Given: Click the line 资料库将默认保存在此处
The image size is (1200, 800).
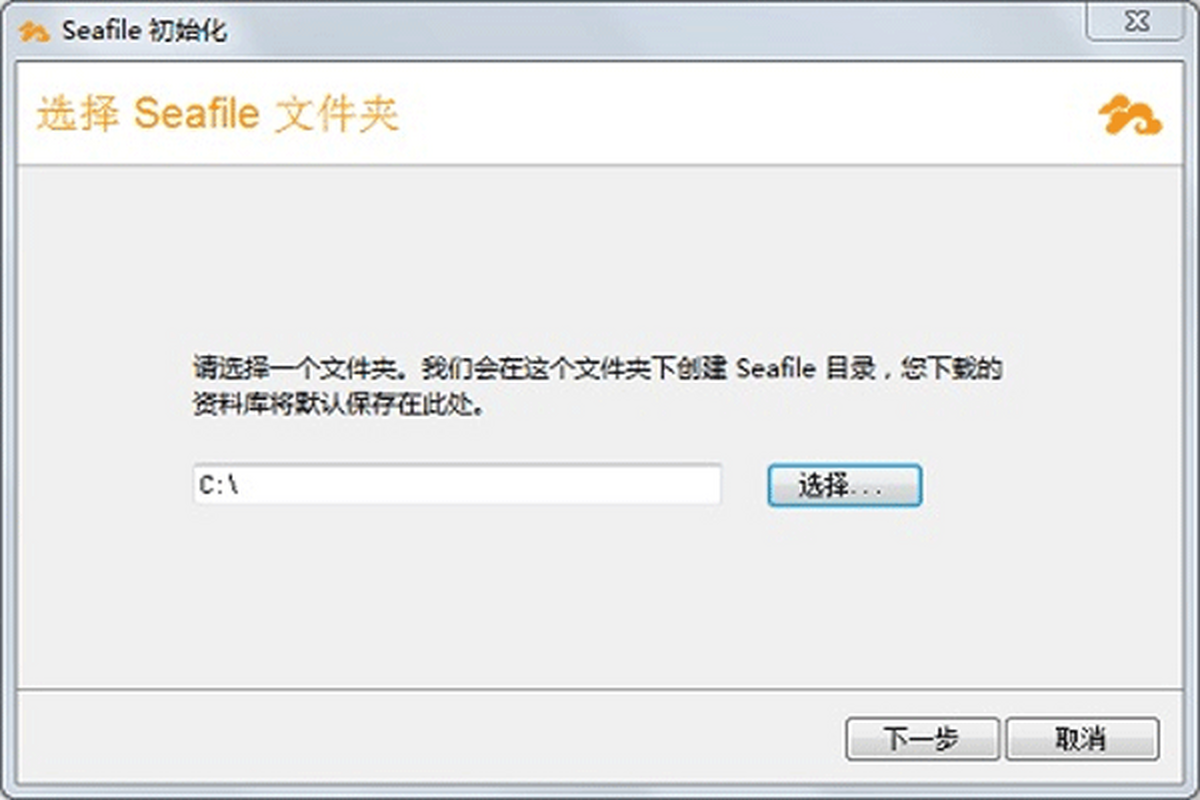Looking at the screenshot, I should pos(338,408).
